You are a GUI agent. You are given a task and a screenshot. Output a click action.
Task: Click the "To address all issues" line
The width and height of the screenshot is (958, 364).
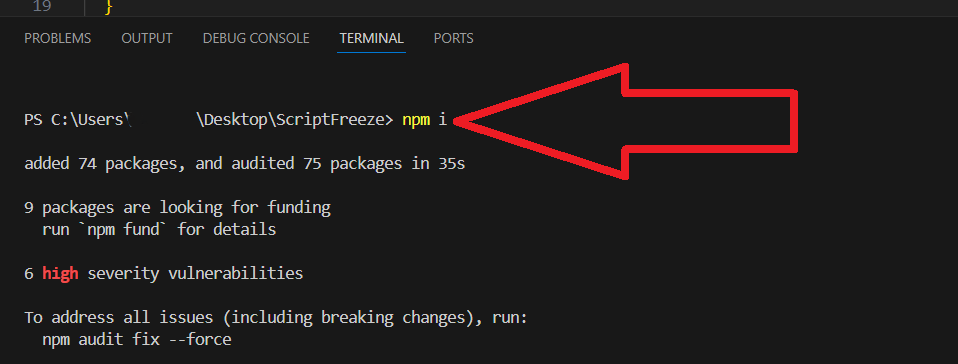(275, 318)
